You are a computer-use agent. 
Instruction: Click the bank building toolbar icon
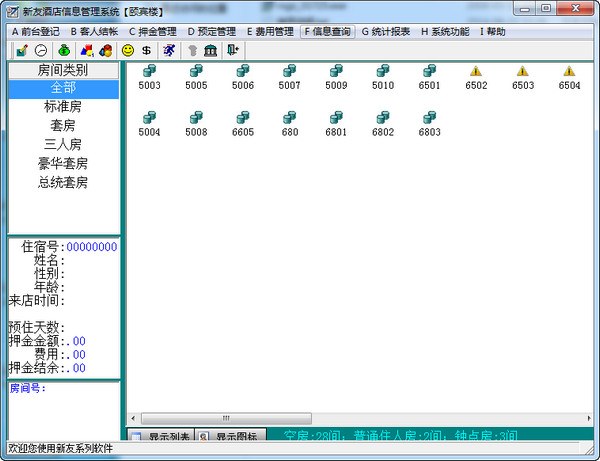coord(210,50)
